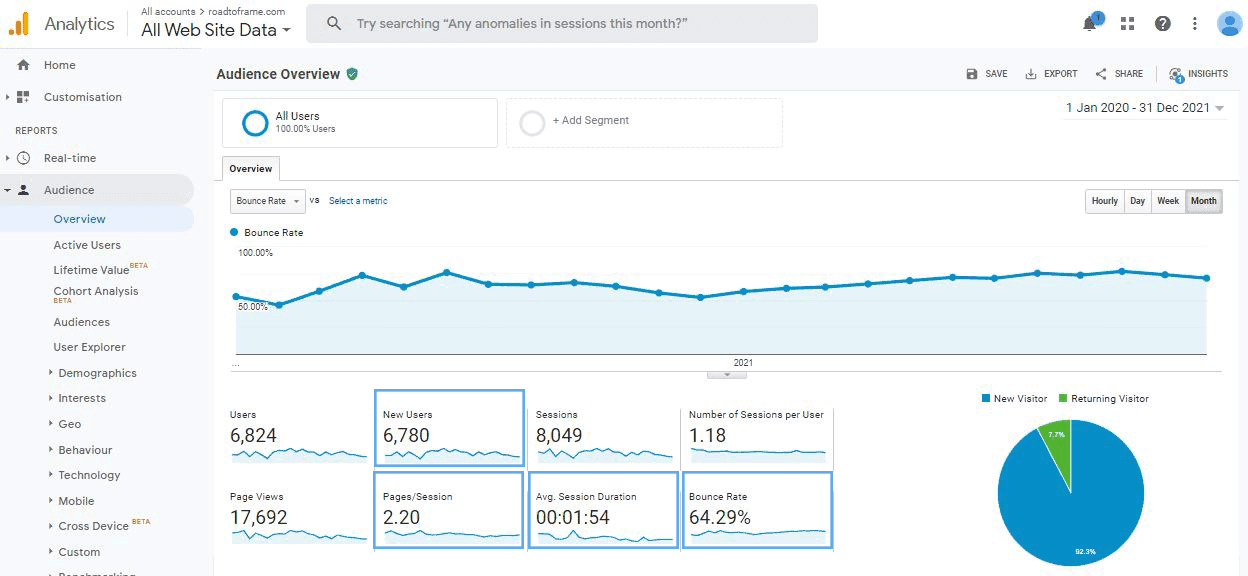Open the Insights panel icon
Viewport: 1248px width, 576px height.
point(1176,74)
